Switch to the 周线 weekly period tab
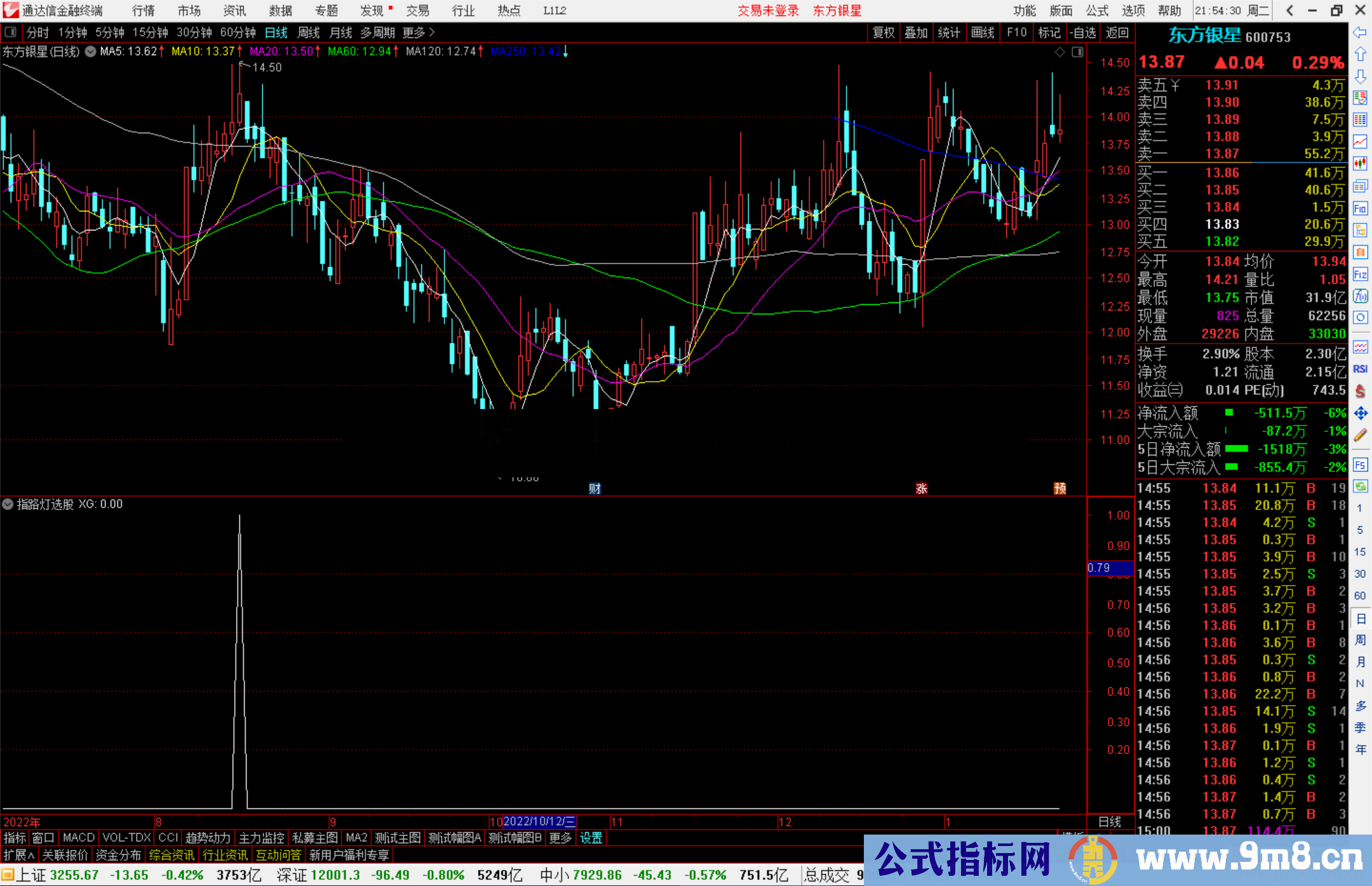The image size is (1372, 886). coord(308,32)
